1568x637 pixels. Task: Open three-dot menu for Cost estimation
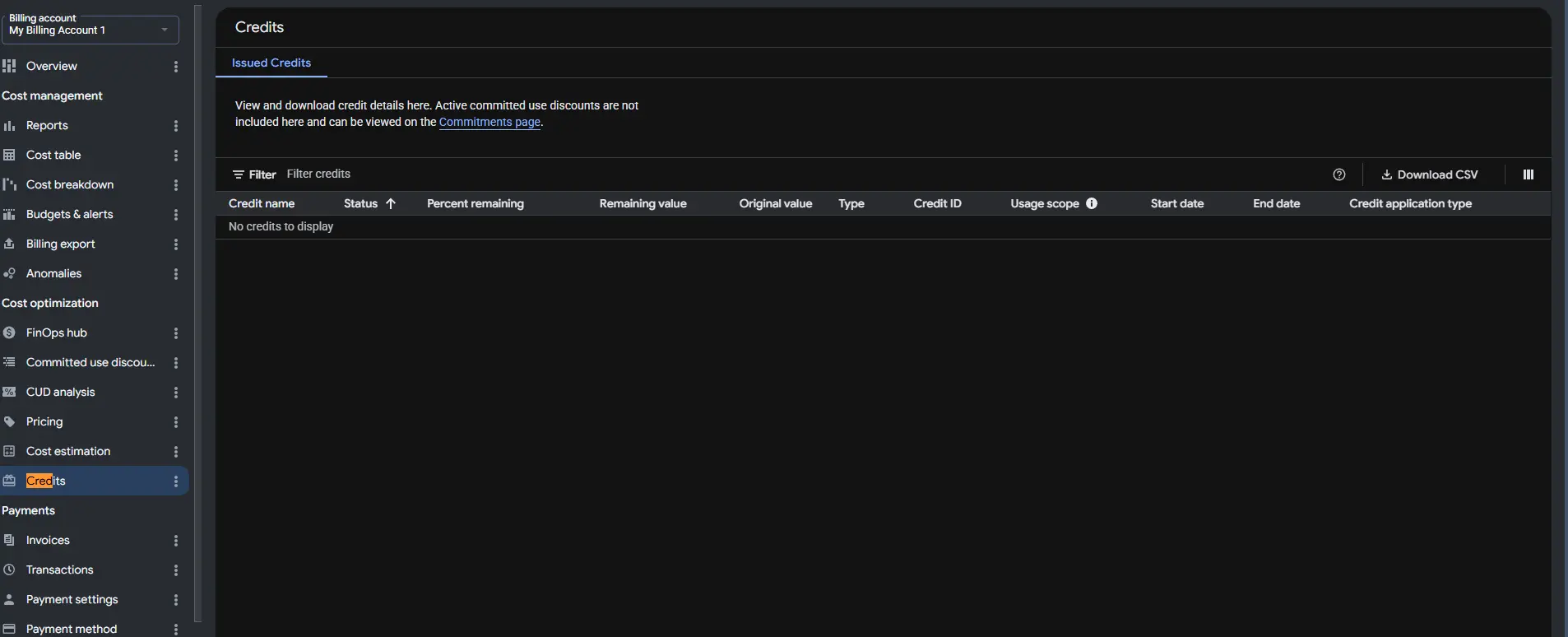(175, 452)
